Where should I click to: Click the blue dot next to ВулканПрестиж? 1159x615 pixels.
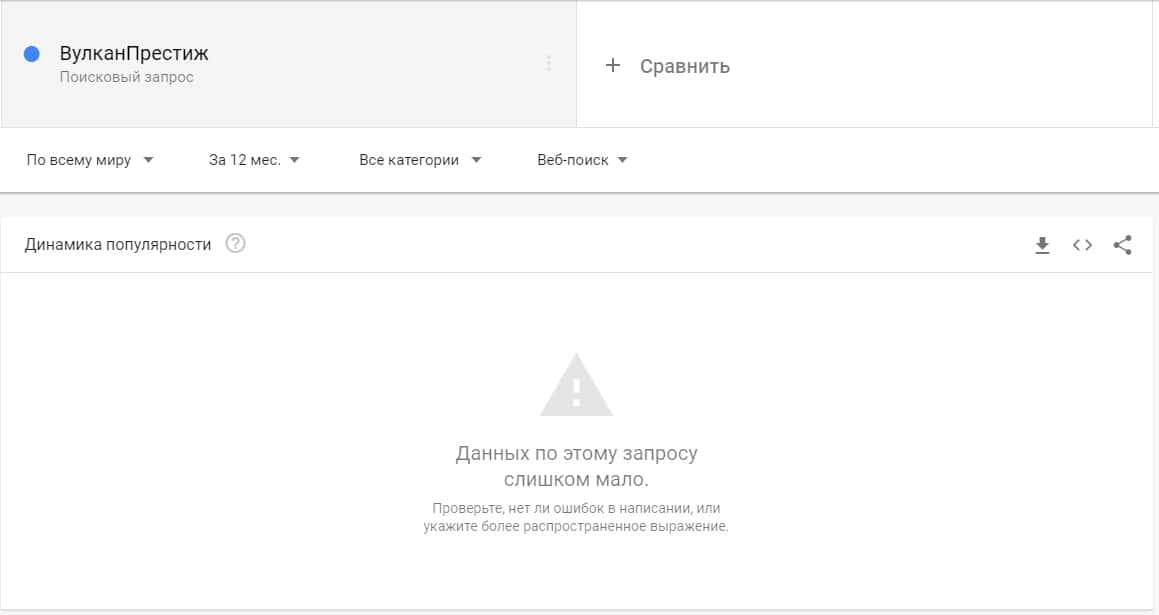tap(32, 54)
